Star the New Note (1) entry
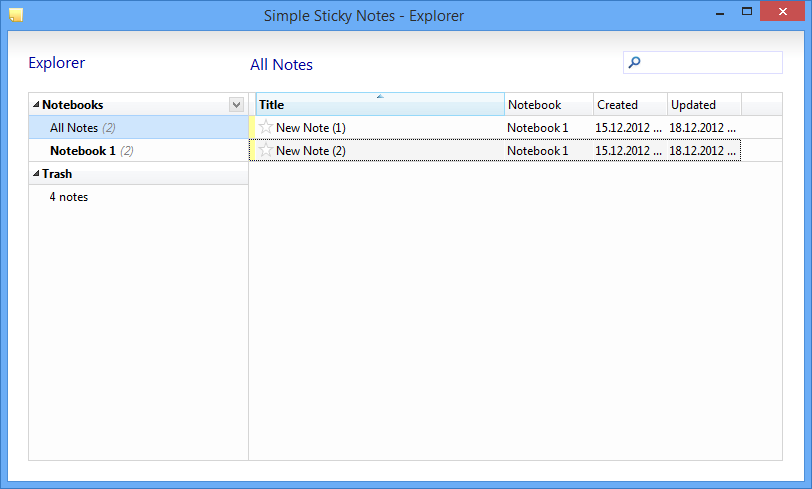This screenshot has width=812, height=489. [266, 127]
